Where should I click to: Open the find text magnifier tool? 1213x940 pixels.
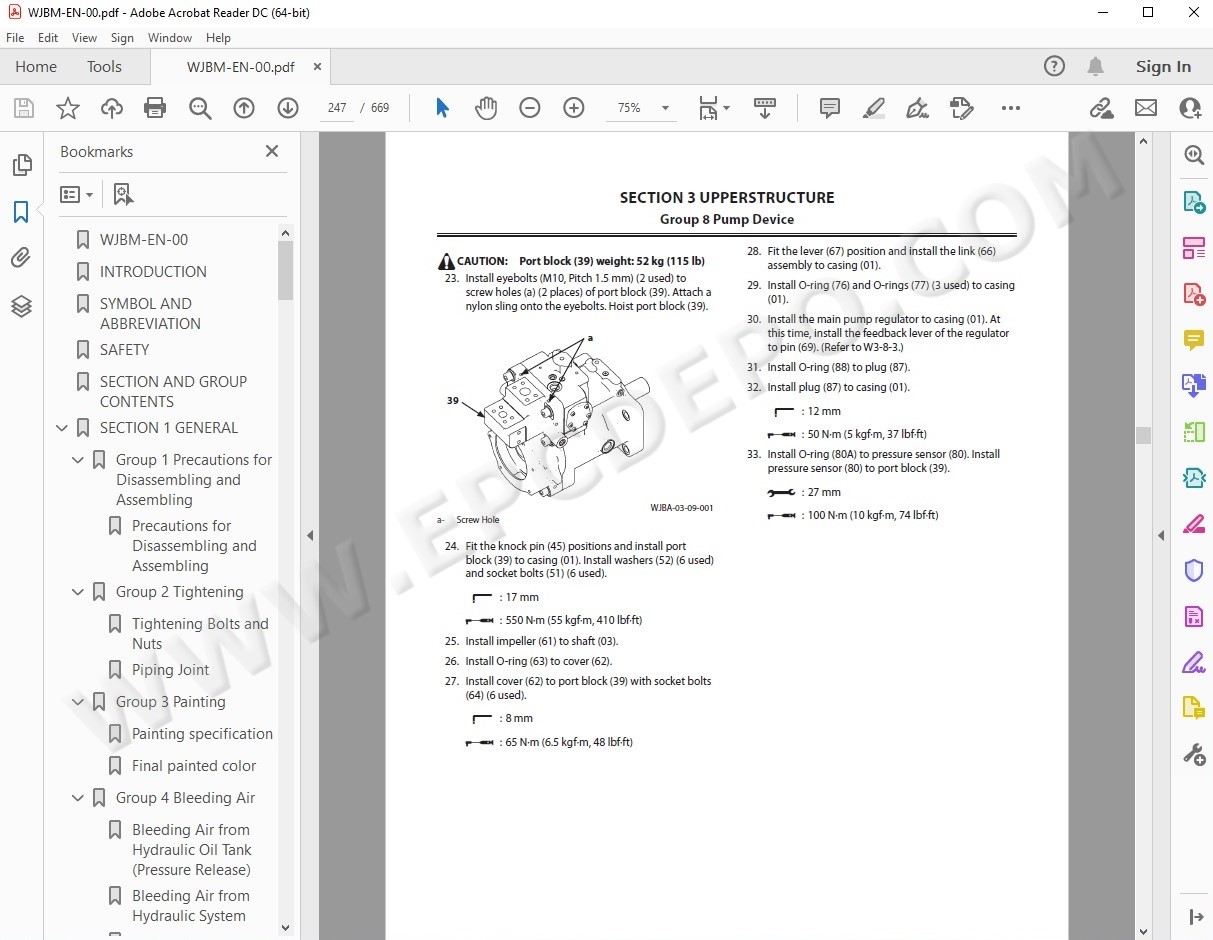tap(200, 108)
